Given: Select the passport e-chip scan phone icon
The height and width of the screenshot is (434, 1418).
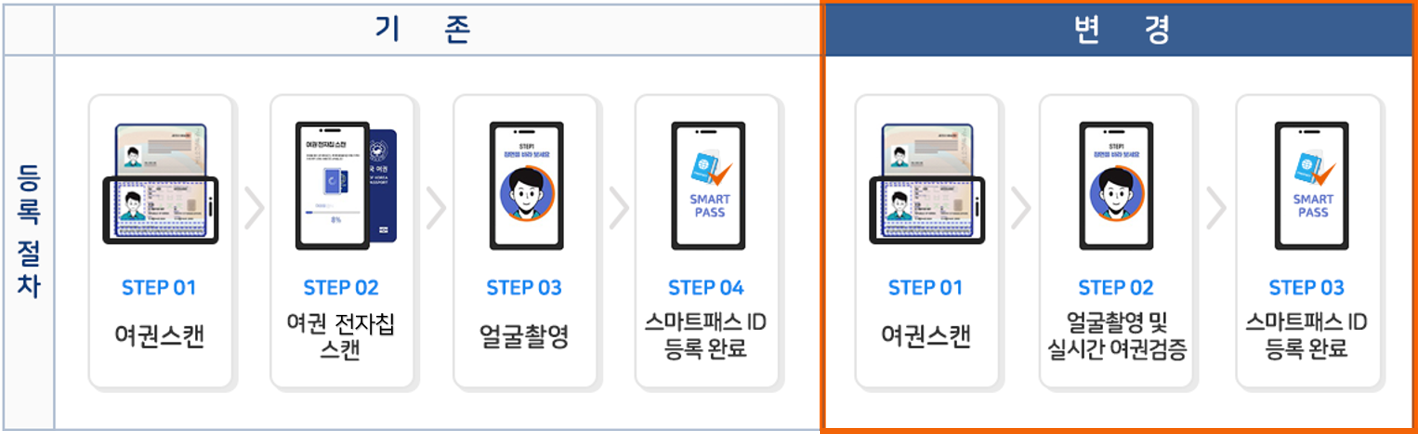Looking at the screenshot, I should point(326,185).
